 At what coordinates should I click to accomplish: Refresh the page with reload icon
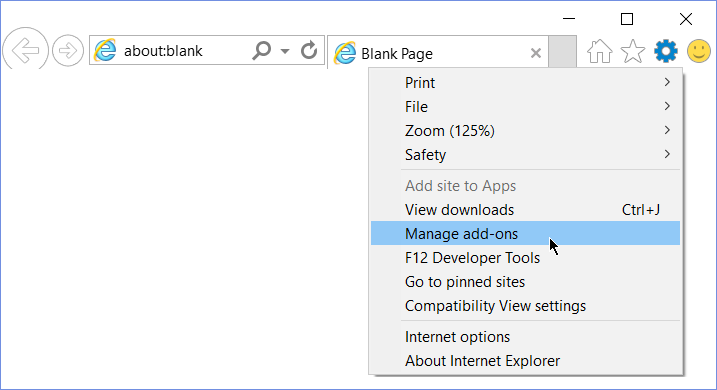(x=309, y=50)
